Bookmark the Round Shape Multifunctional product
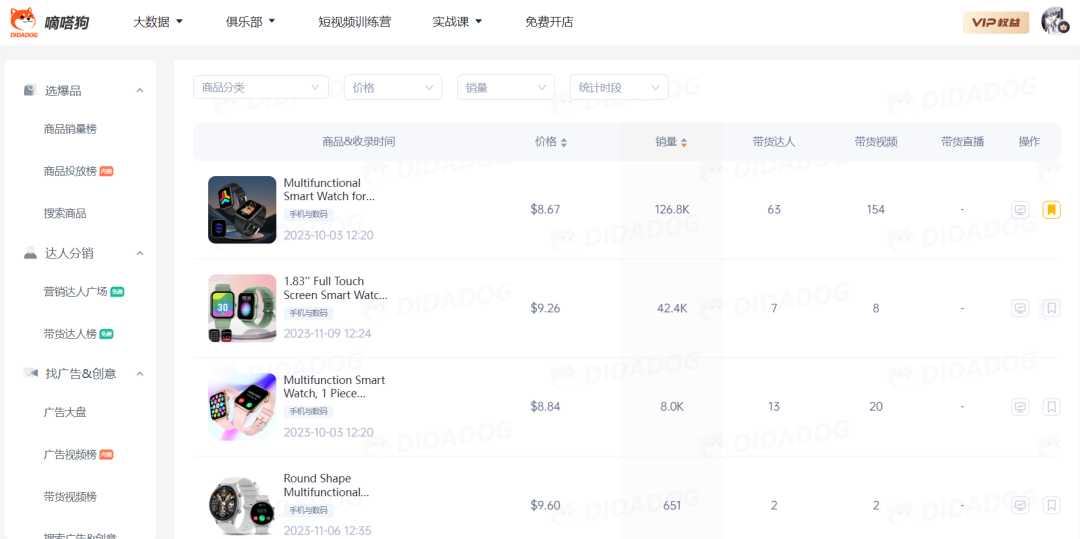 pos(1051,505)
